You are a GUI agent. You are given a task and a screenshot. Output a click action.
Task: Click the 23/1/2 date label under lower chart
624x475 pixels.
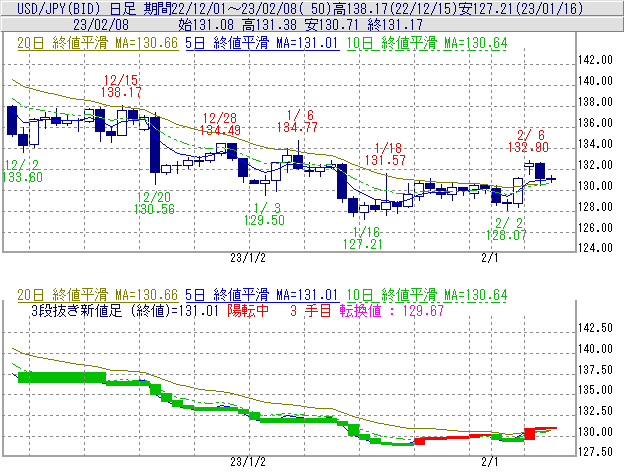click(248, 462)
